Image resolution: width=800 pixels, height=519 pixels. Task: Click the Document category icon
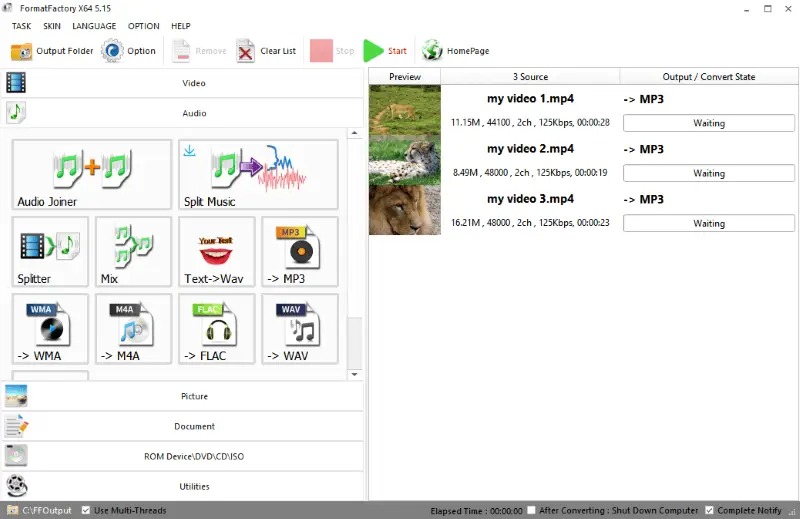click(16, 426)
